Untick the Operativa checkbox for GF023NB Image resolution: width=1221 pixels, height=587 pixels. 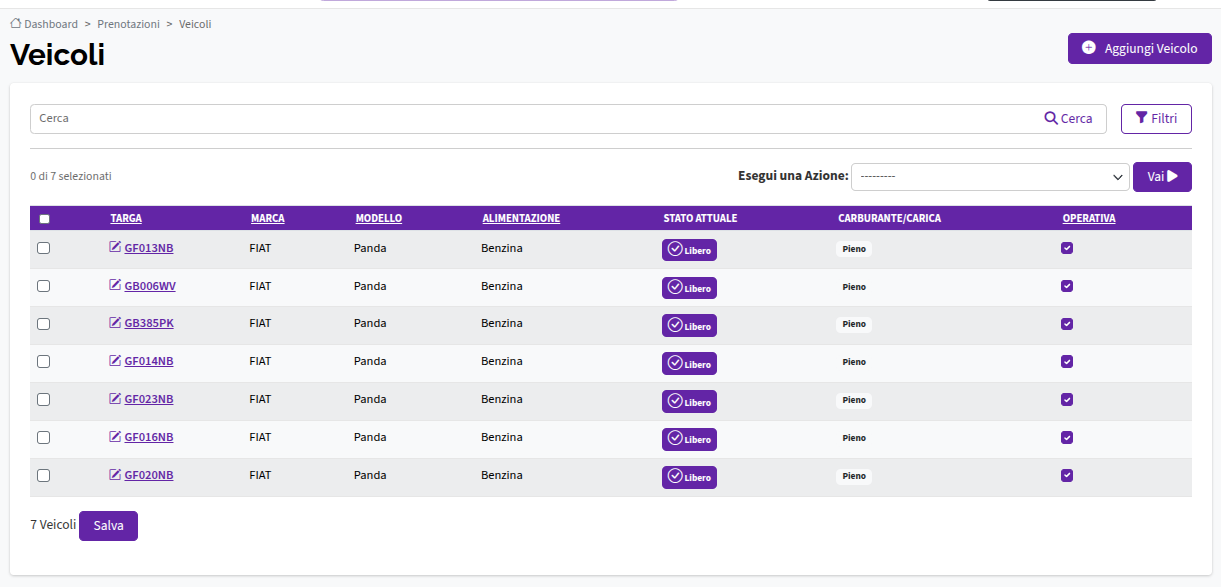[x=1067, y=399]
